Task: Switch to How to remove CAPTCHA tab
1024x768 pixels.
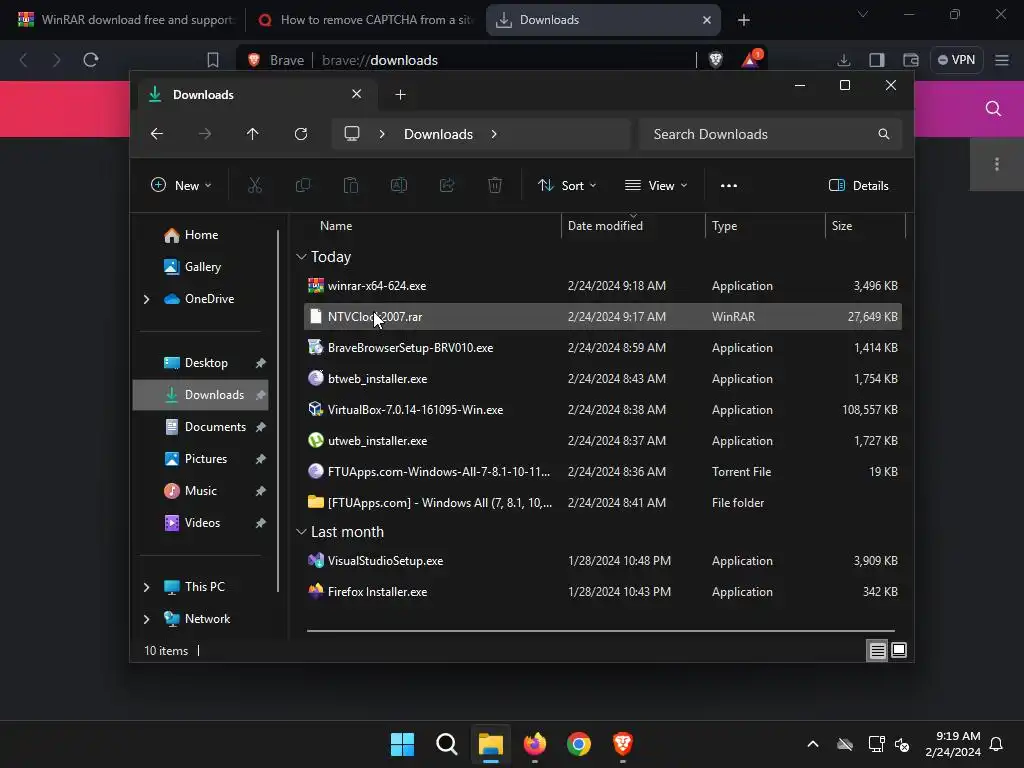Action: [x=366, y=20]
